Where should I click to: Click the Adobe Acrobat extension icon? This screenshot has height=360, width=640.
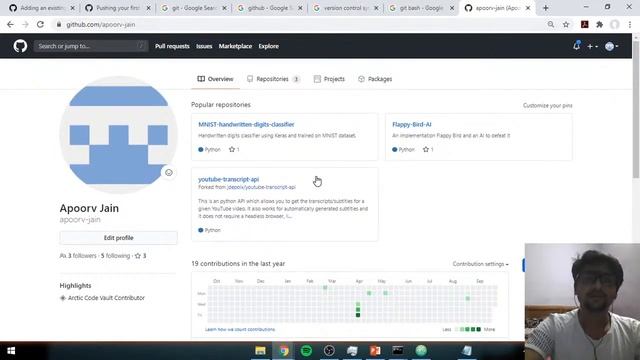click(x=584, y=24)
